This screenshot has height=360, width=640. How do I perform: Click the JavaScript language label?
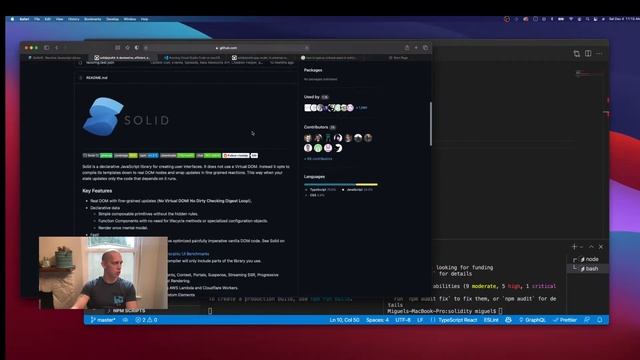point(358,190)
